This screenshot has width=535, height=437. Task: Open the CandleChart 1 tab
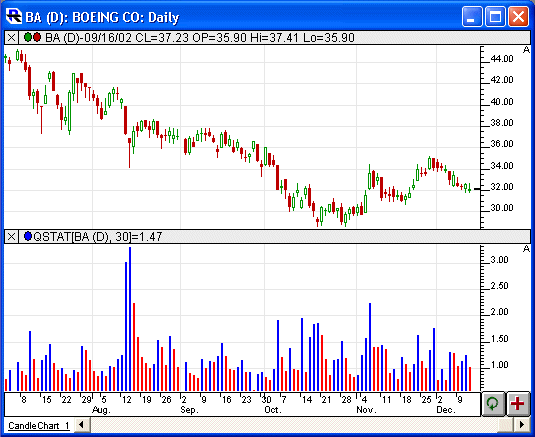pyautogui.click(x=39, y=426)
